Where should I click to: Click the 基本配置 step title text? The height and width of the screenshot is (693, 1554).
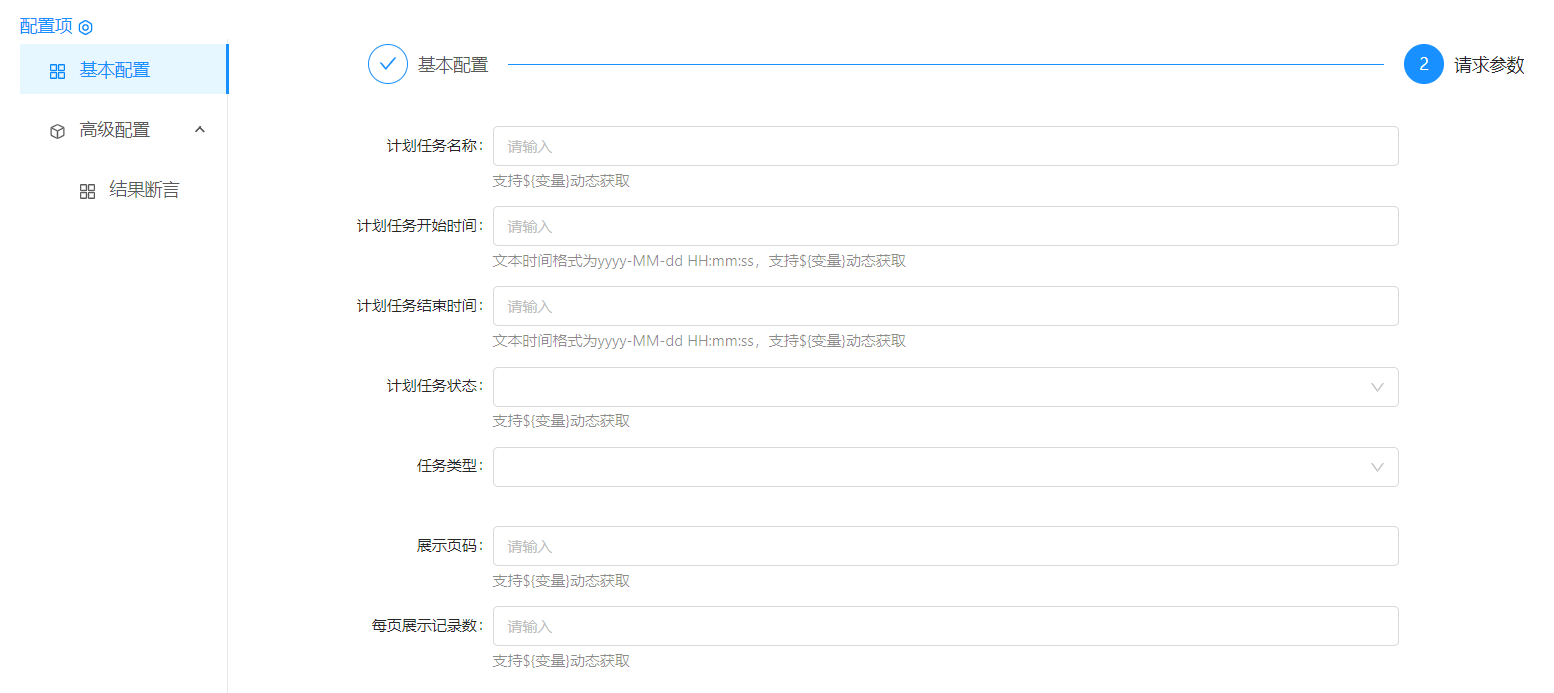tap(453, 65)
